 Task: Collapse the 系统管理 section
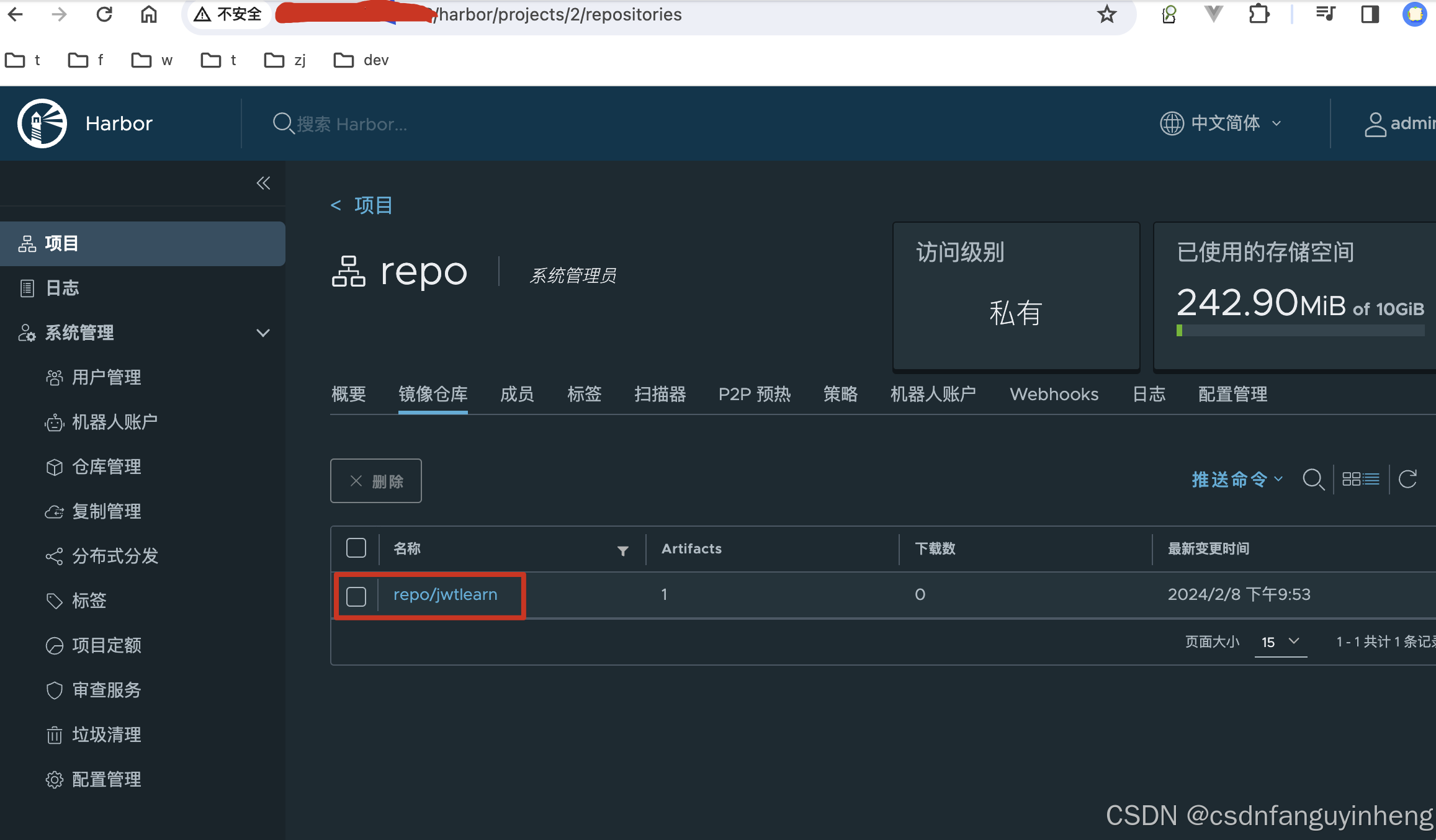[x=263, y=333]
